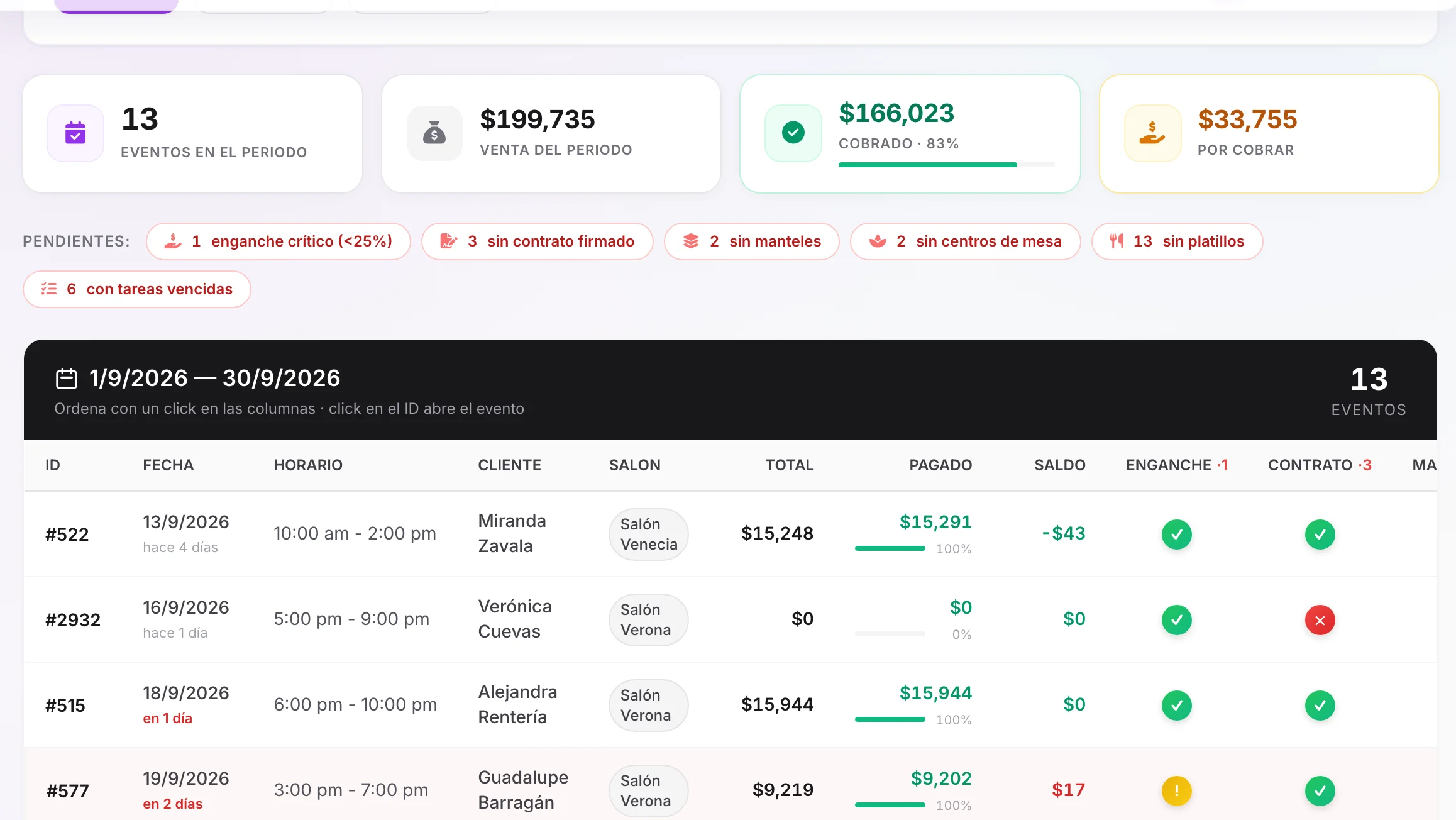Click the green enganche check for event #2932

(1177, 620)
